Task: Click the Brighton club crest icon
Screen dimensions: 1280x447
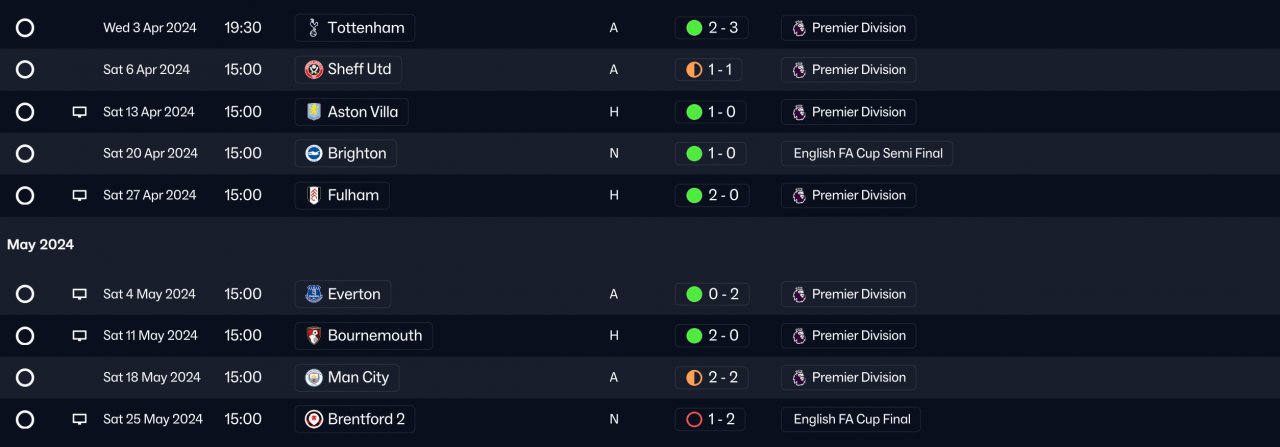Action: coord(314,154)
